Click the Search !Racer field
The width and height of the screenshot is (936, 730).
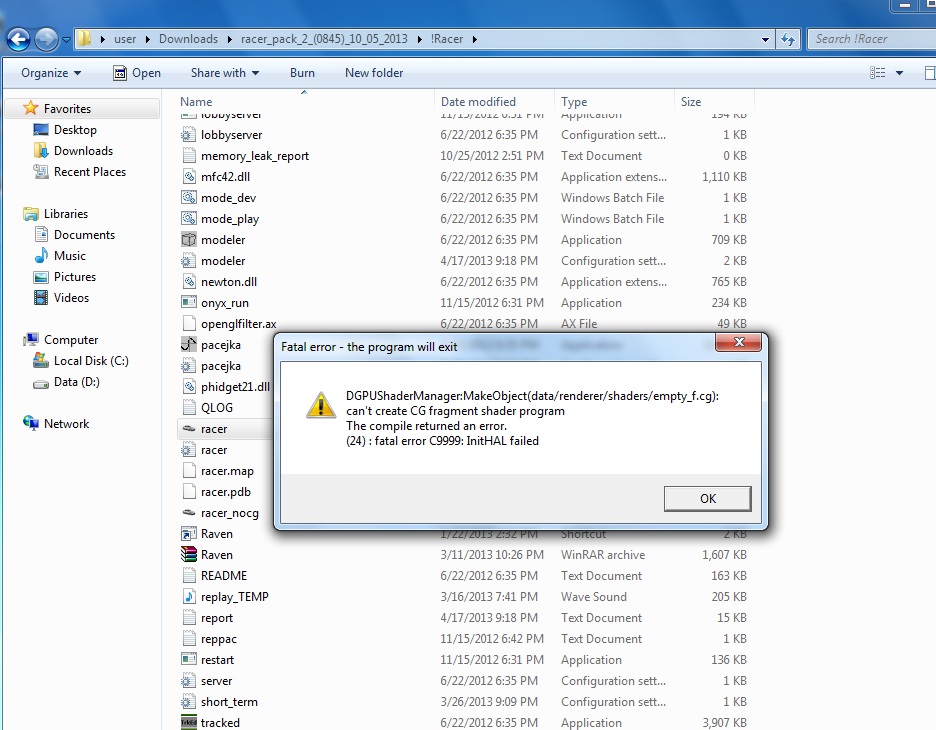pyautogui.click(x=871, y=39)
